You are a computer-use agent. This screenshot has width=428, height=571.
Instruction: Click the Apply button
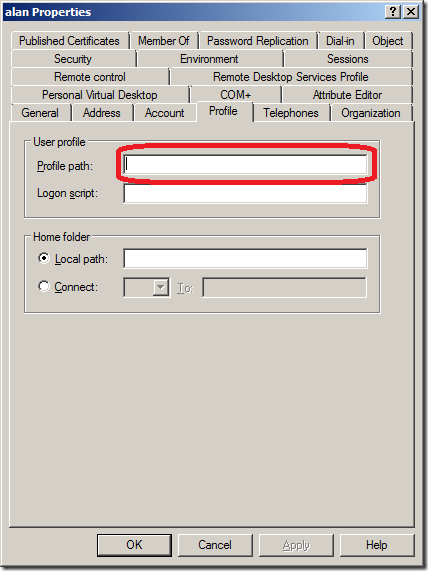[x=296, y=545]
